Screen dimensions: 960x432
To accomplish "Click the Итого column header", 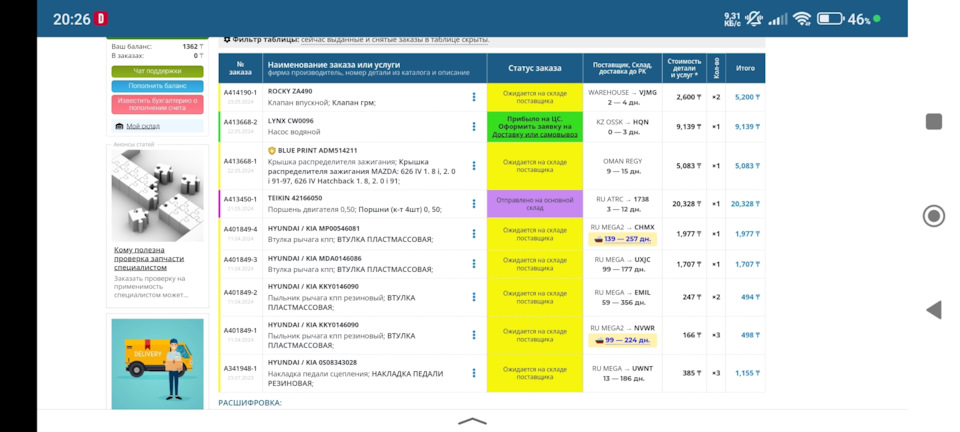I will coord(745,68).
